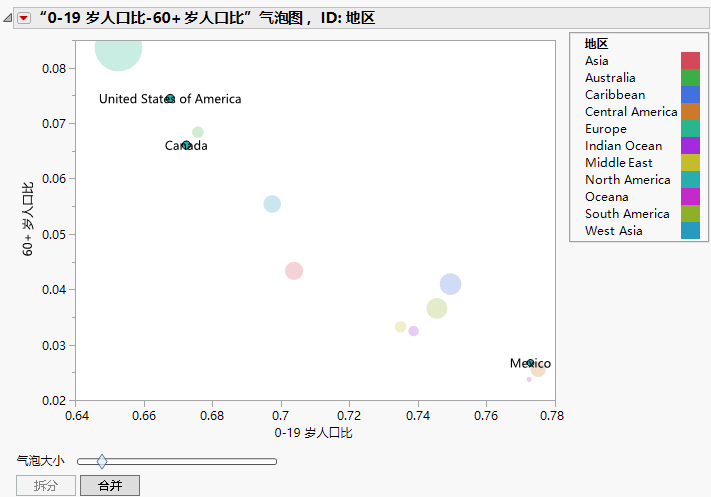Screen dimensions: 711x497
Task: Select the United States of America bubble
Action: click(x=170, y=98)
